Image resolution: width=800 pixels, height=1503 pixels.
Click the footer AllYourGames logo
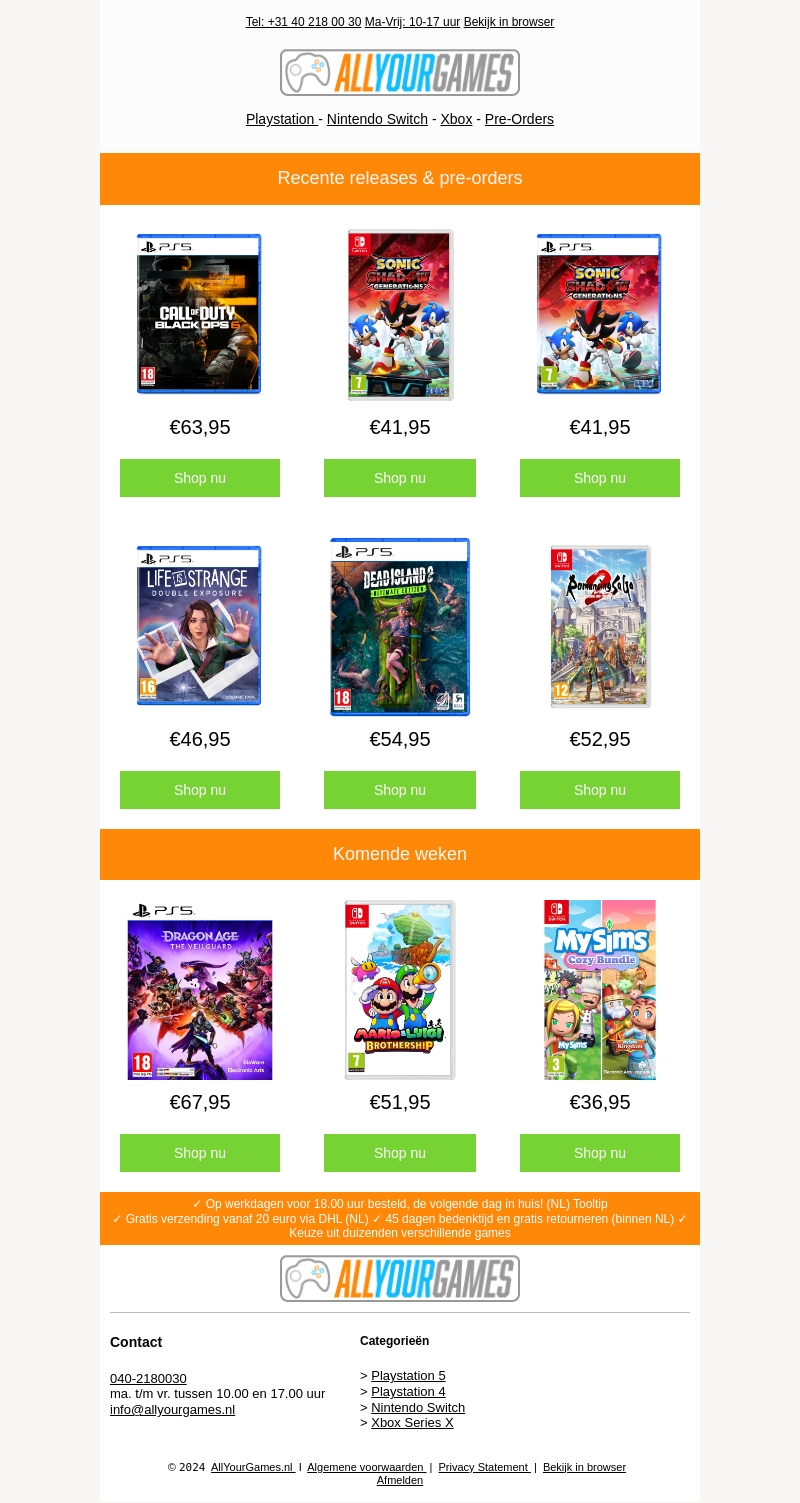pos(400,1278)
